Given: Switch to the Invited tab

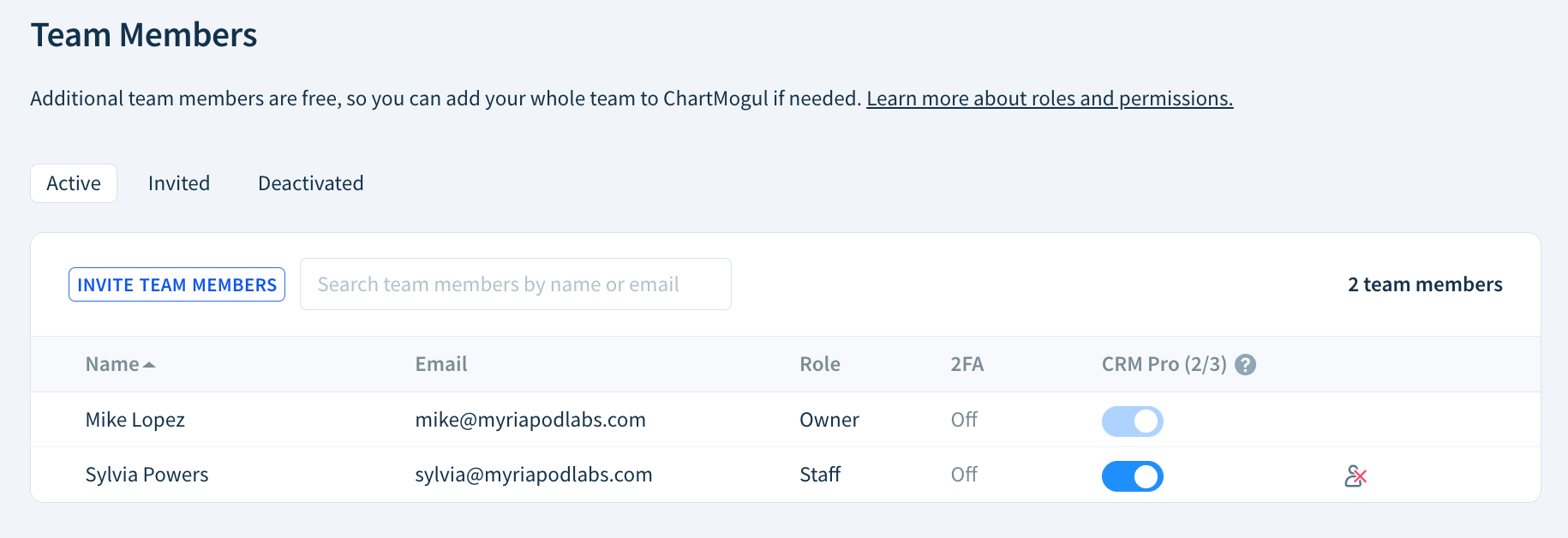Looking at the screenshot, I should (179, 182).
